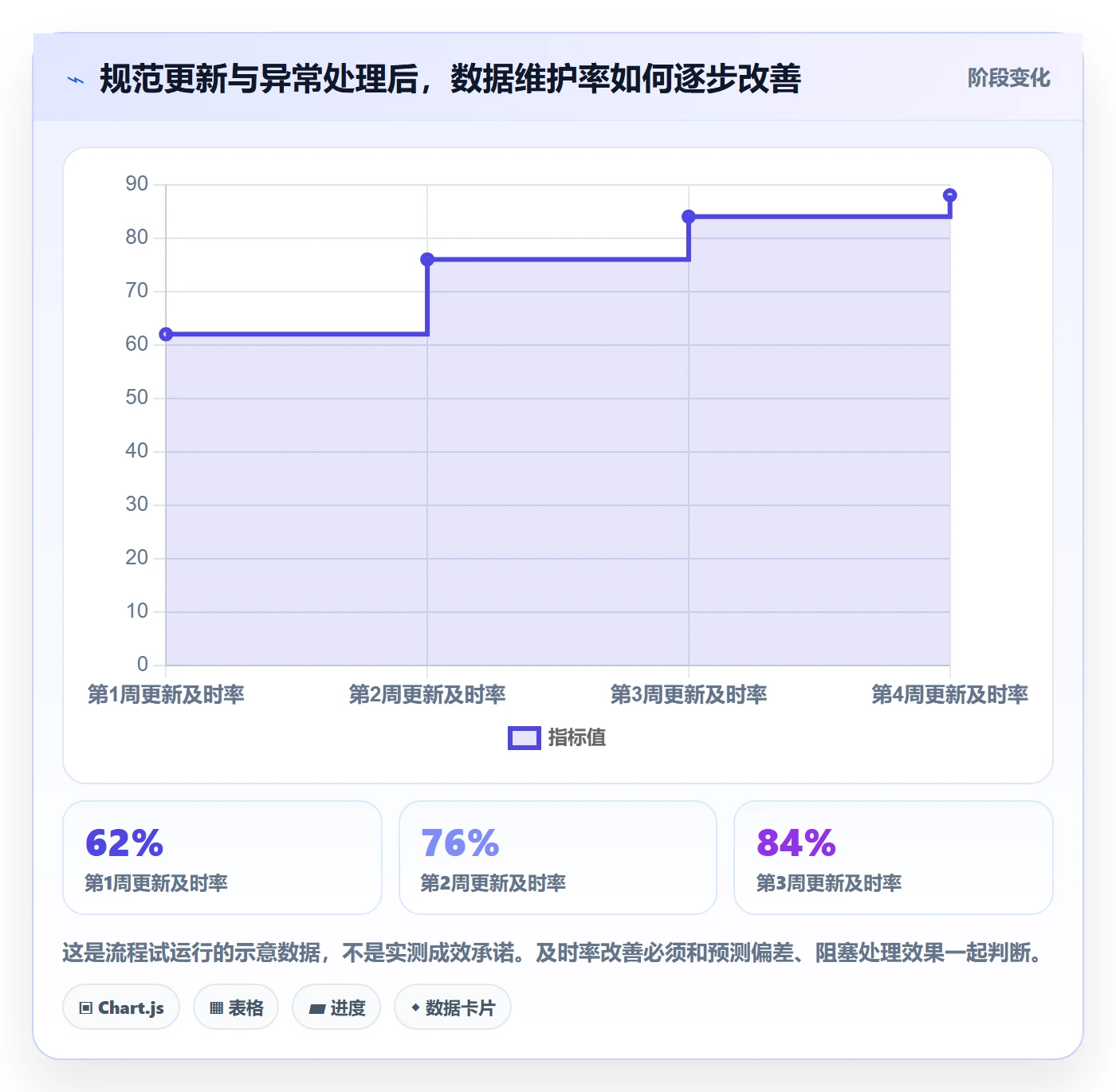Click the 第3周更新及时率 card label
Image resolution: width=1116 pixels, height=1092 pixels.
(x=828, y=883)
